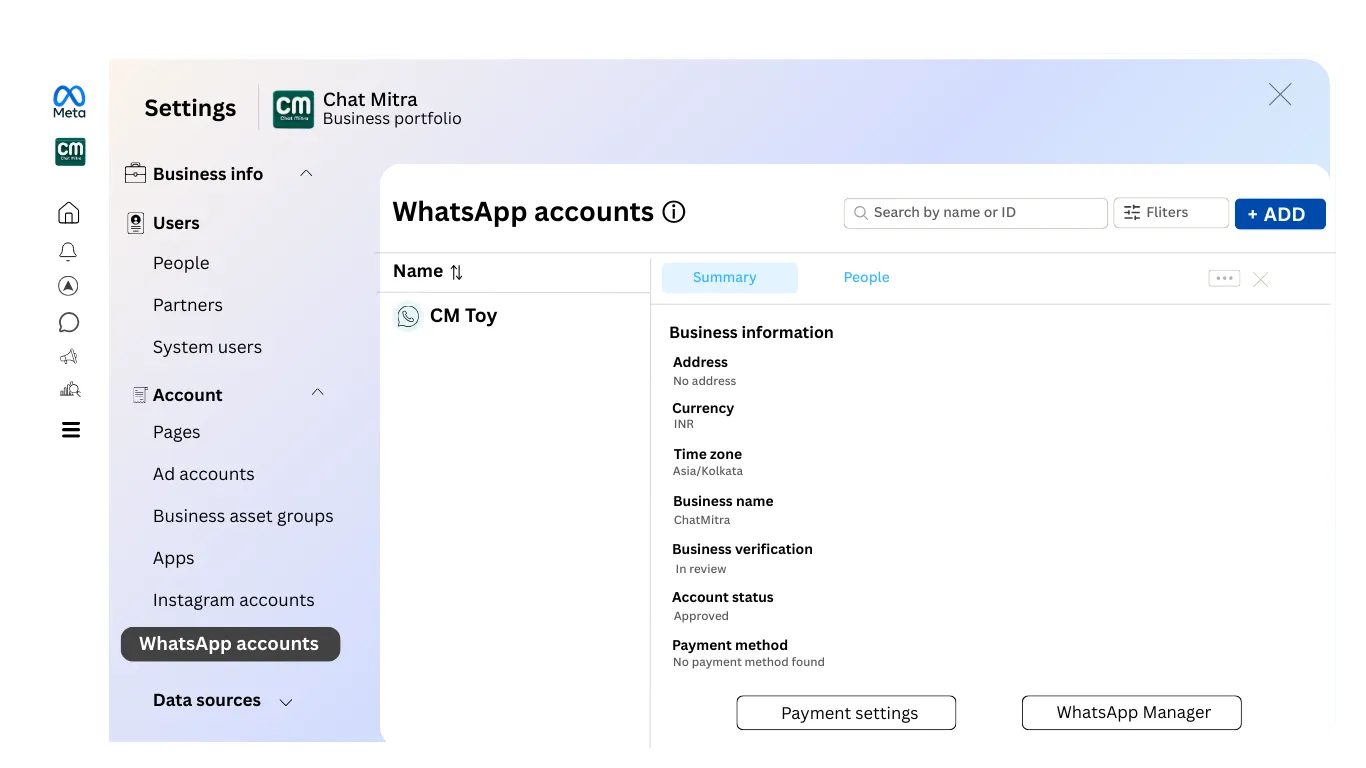Click the search by name or ID field

point(975,212)
